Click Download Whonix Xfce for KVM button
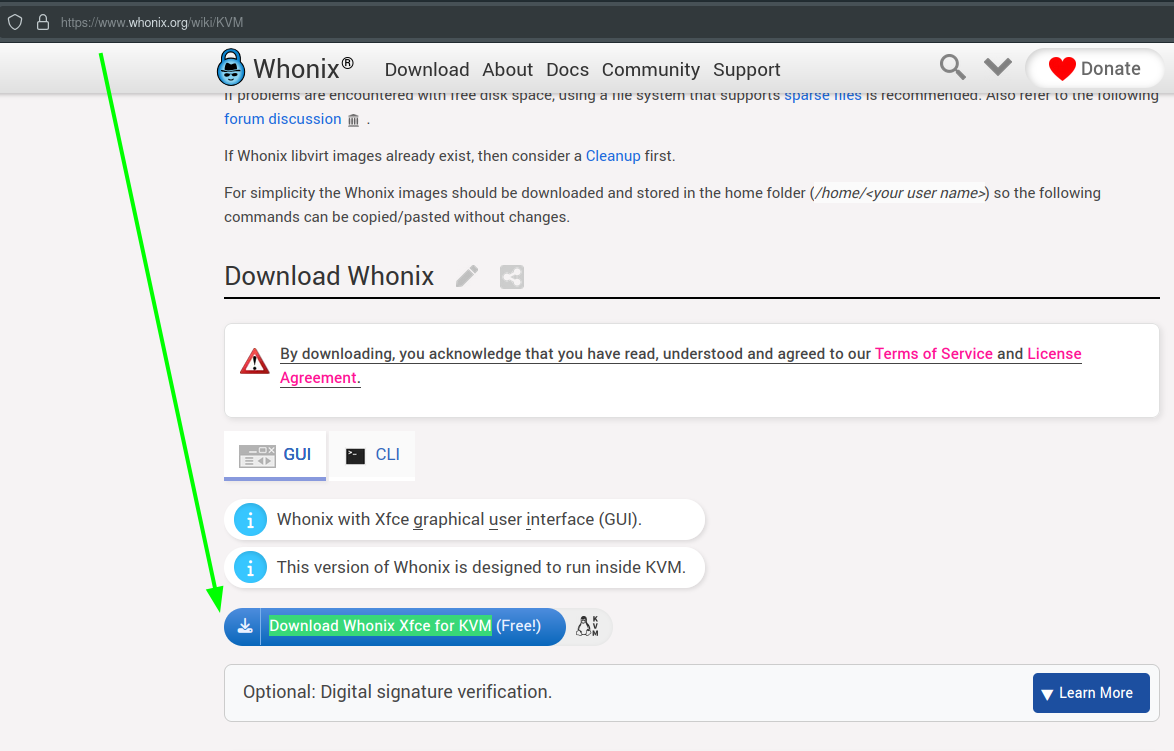 (395, 627)
